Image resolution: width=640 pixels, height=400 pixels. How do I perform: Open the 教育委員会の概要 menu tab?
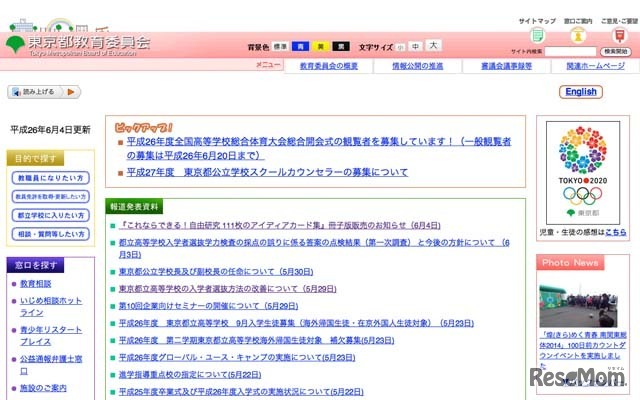point(329,66)
